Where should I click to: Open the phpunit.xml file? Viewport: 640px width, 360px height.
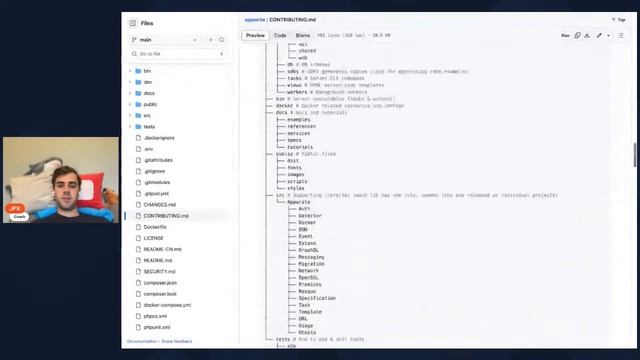point(157,327)
